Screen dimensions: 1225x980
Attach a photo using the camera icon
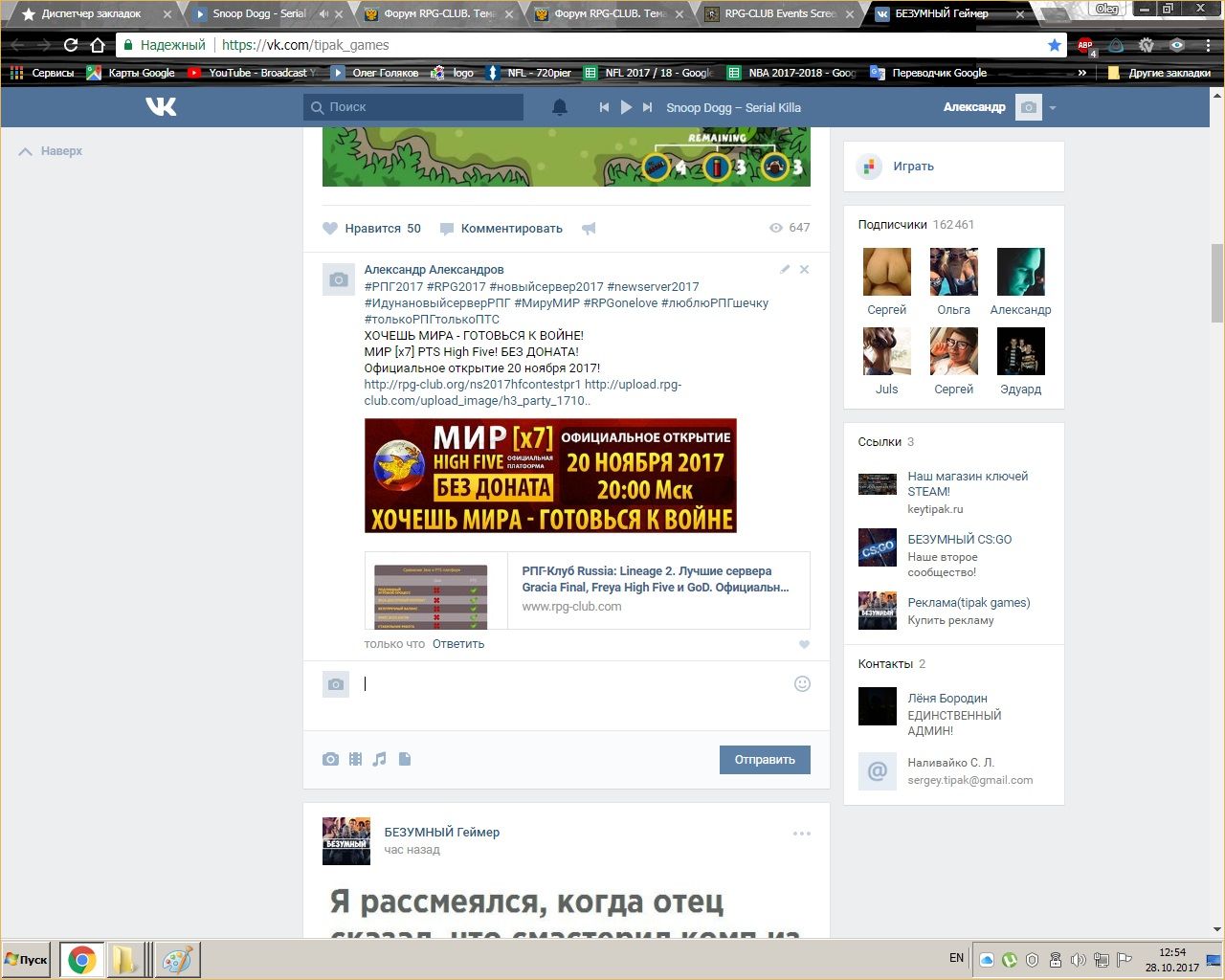[x=330, y=759]
